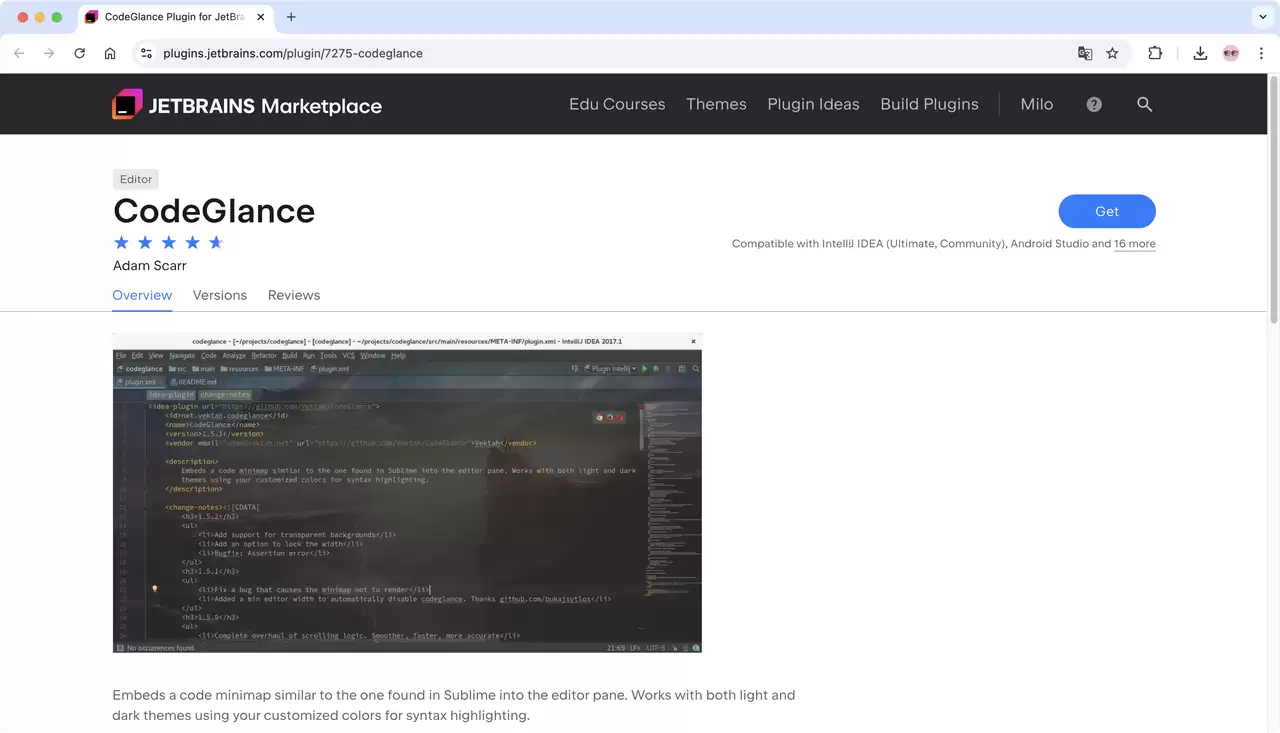
Task: Click the Editor category tag
Action: 136,179
